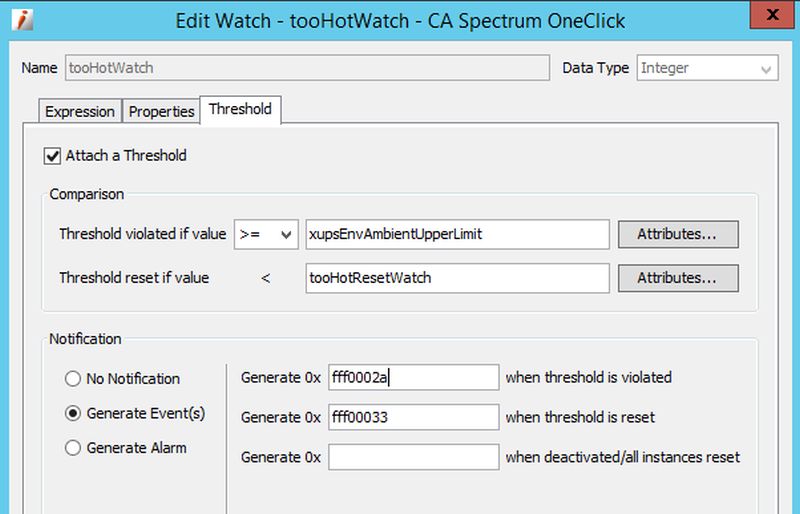Click Attributes button for threshold reset value

tap(678, 278)
